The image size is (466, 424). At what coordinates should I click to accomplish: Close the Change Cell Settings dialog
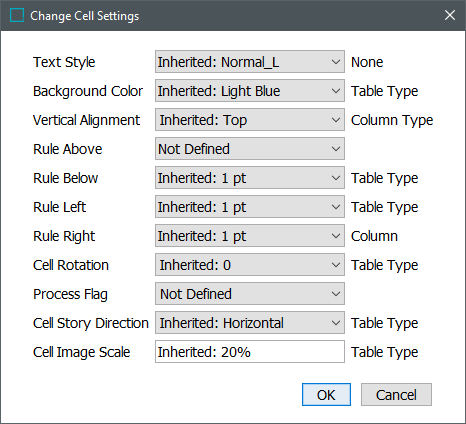click(450, 15)
